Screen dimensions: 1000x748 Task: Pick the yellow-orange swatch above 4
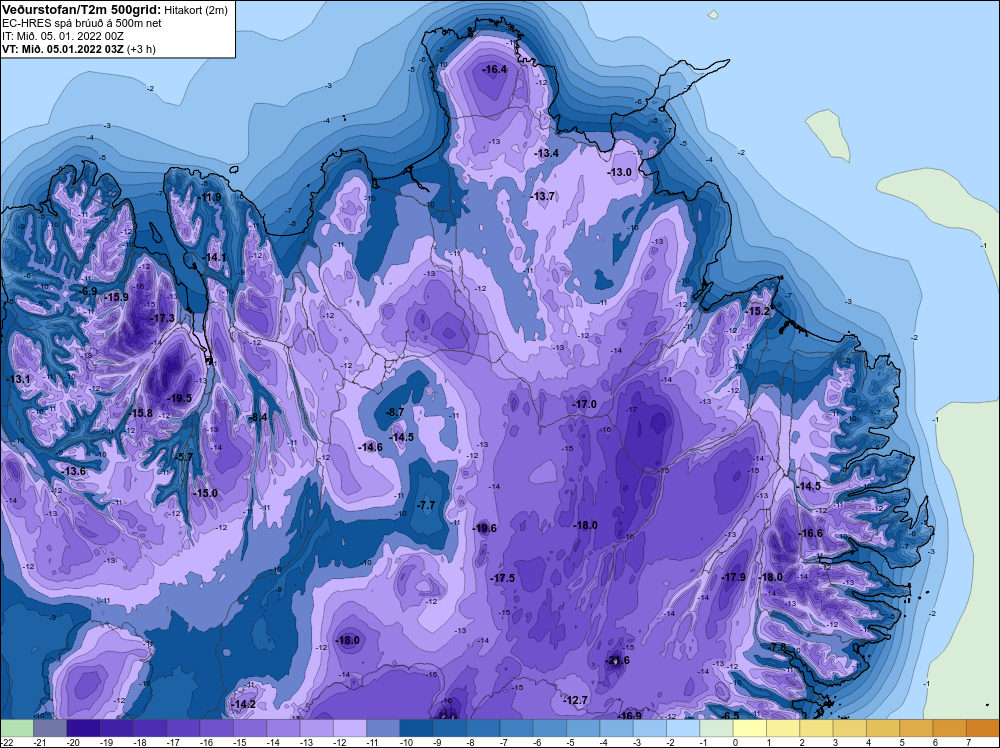point(883,728)
